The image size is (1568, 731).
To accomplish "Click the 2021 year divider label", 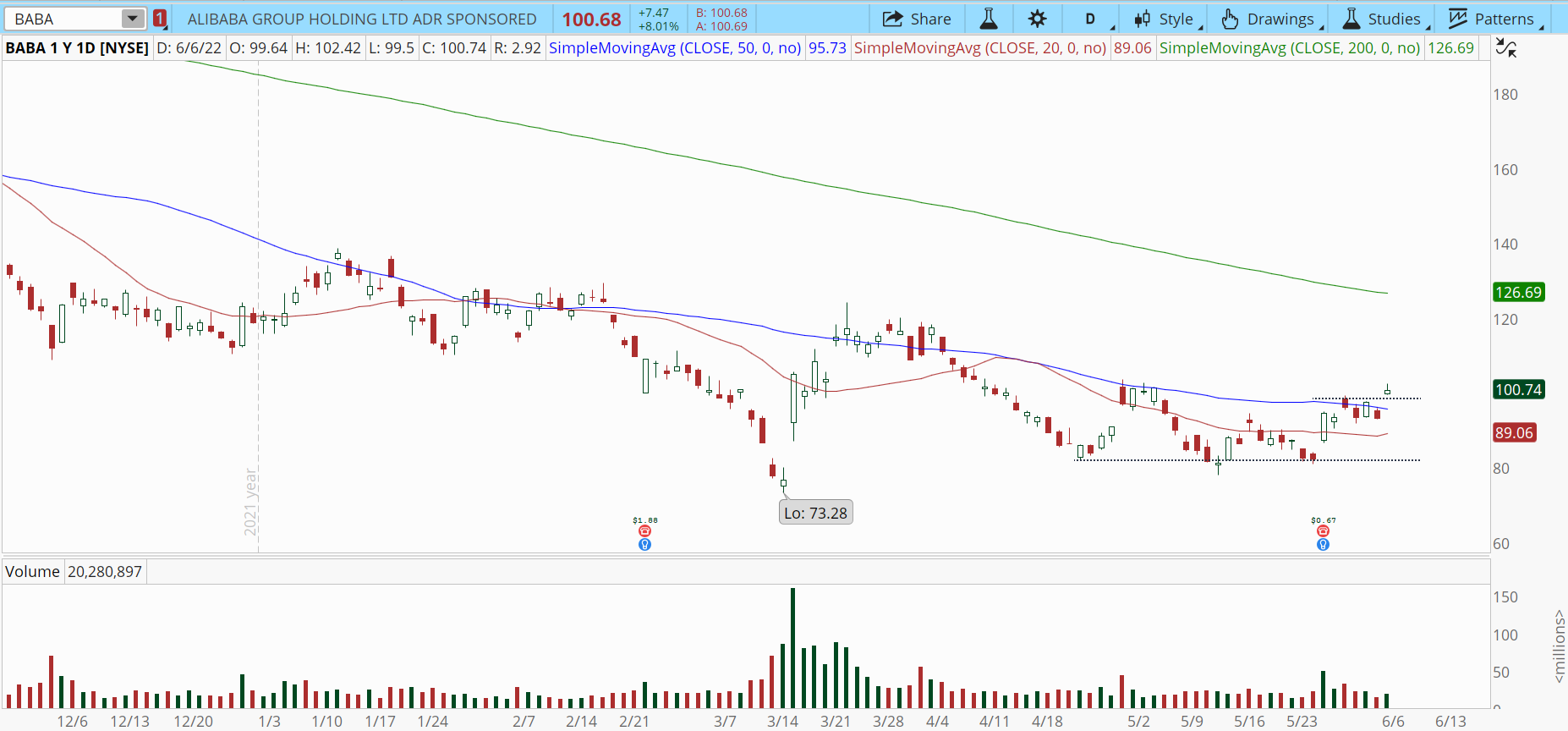I will pos(250,502).
